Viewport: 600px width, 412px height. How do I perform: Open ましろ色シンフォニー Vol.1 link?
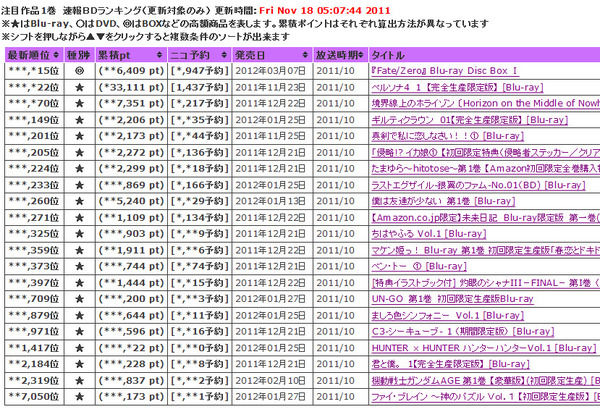point(448,316)
